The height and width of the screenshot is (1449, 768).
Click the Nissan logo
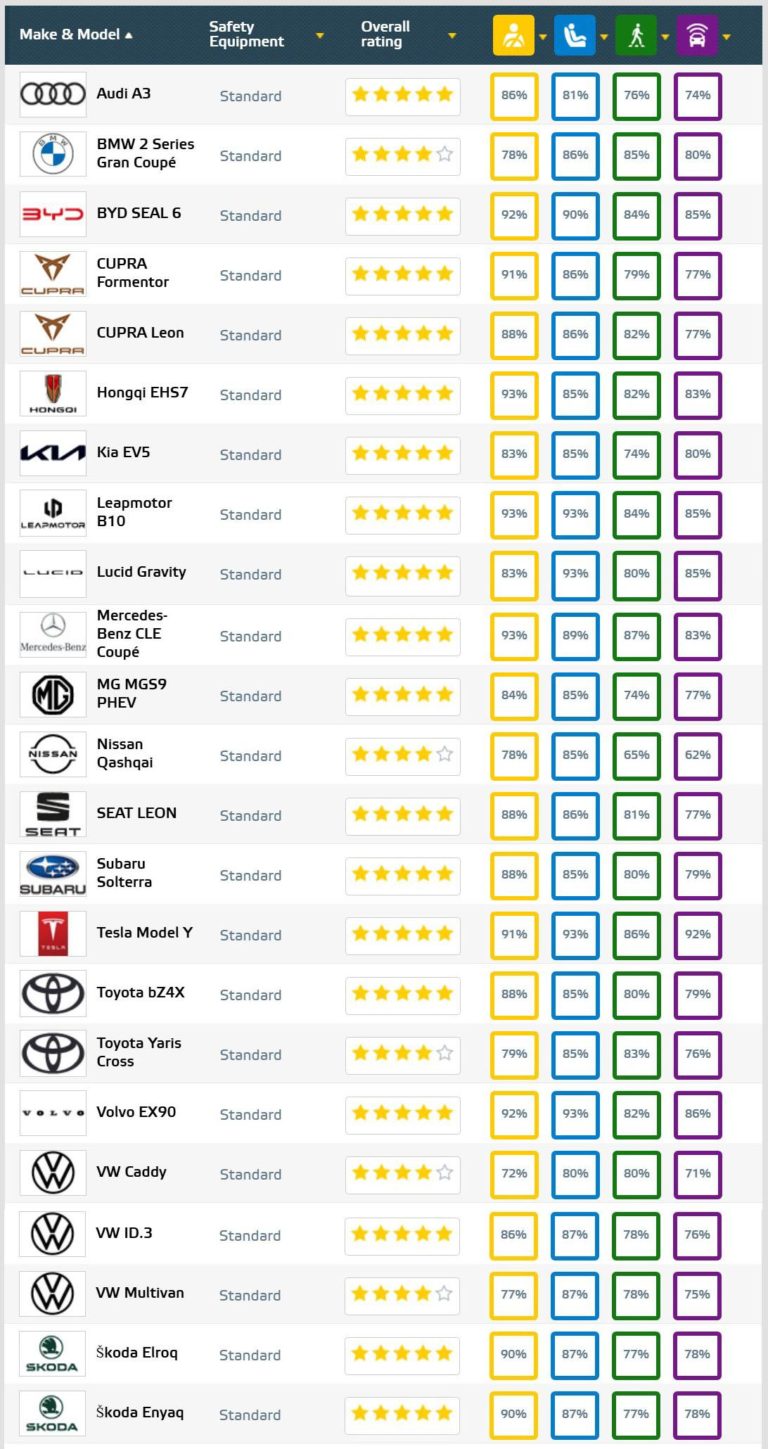(x=52, y=755)
